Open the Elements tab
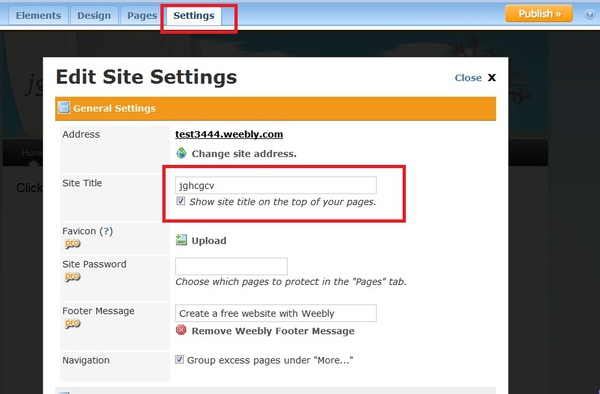 (38, 15)
